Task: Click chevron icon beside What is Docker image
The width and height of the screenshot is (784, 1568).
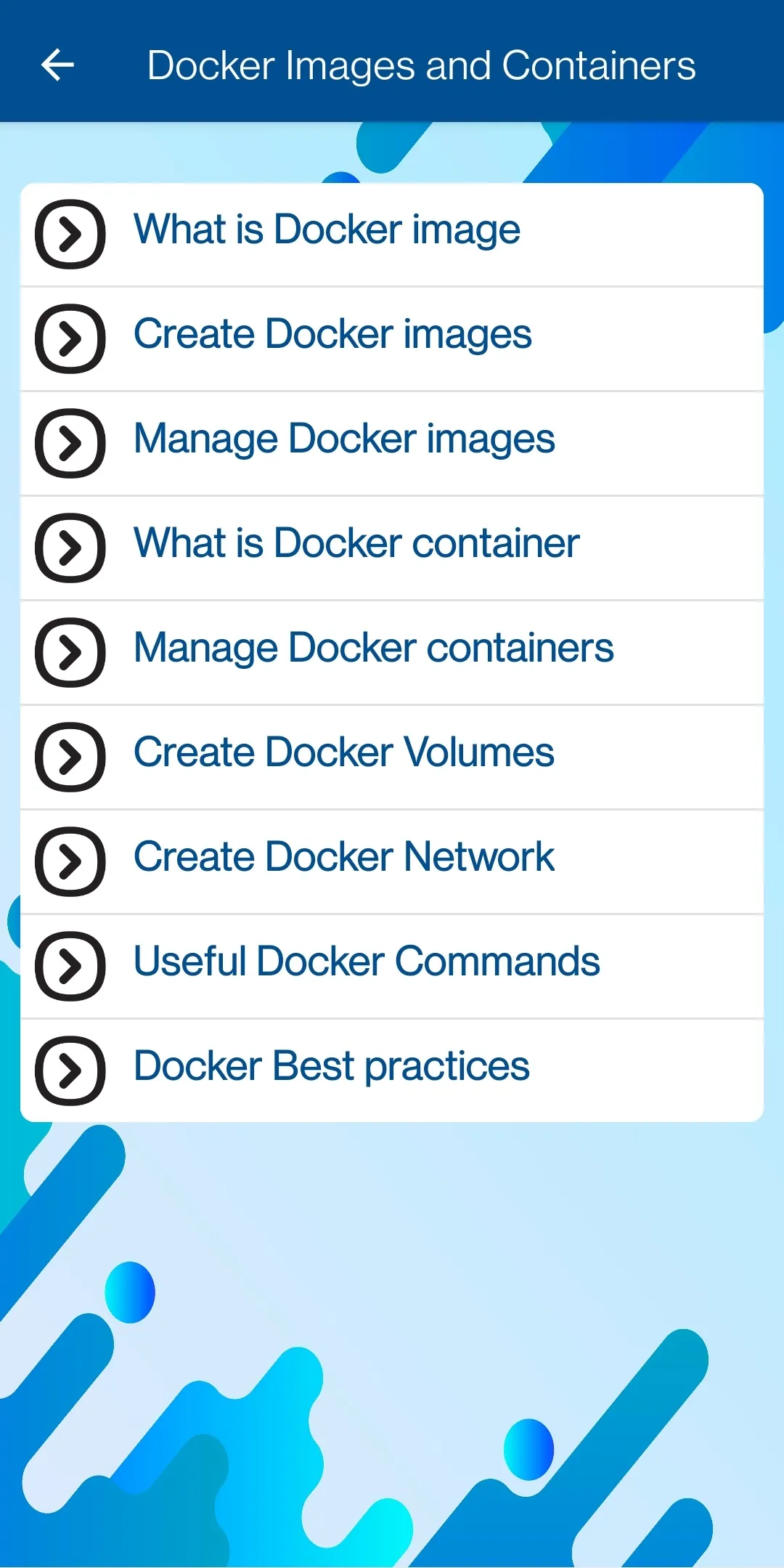Action: [x=70, y=234]
